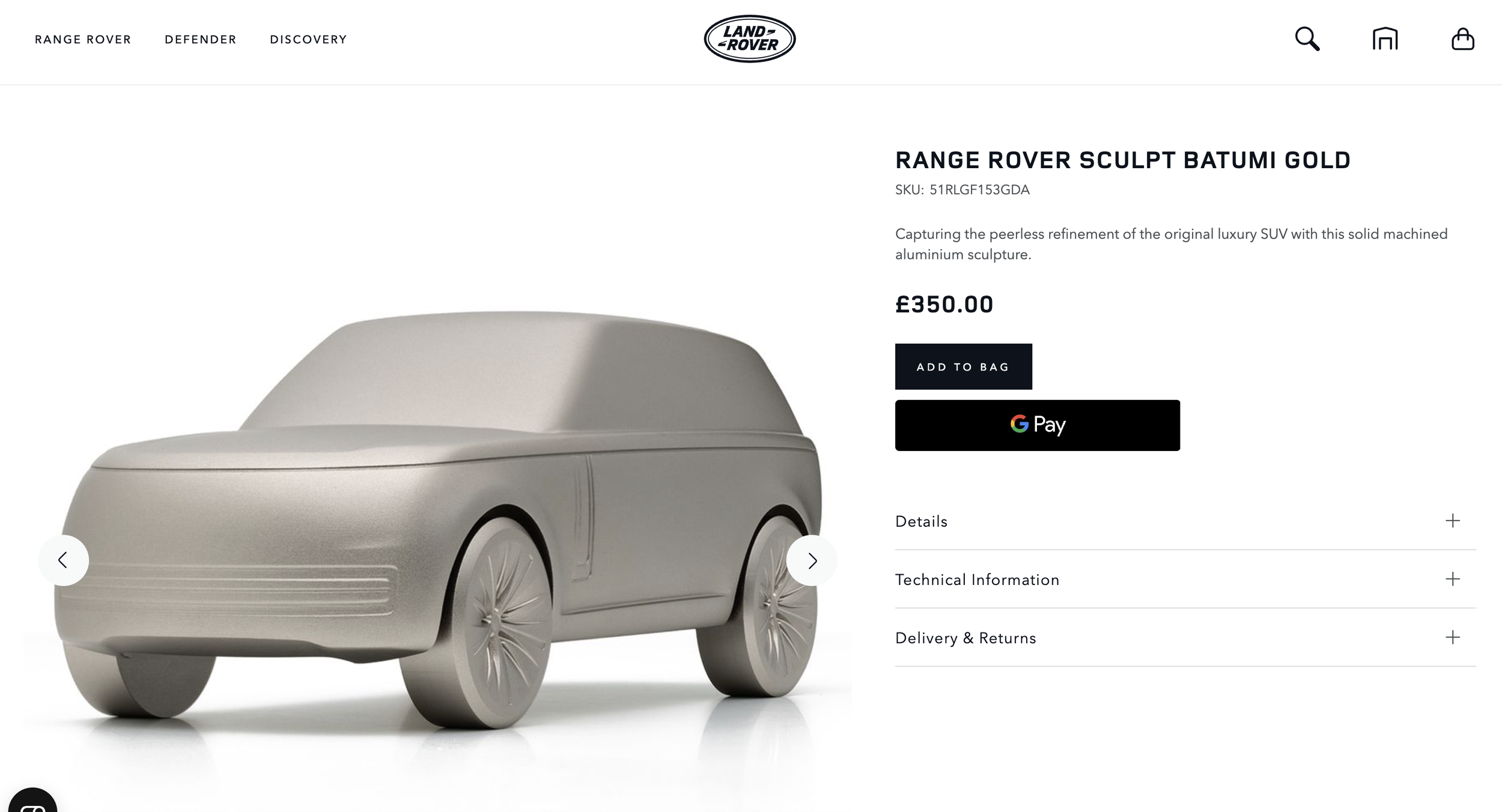The image size is (1502, 812).
Task: Open the search magnifier icon
Action: tap(1307, 39)
